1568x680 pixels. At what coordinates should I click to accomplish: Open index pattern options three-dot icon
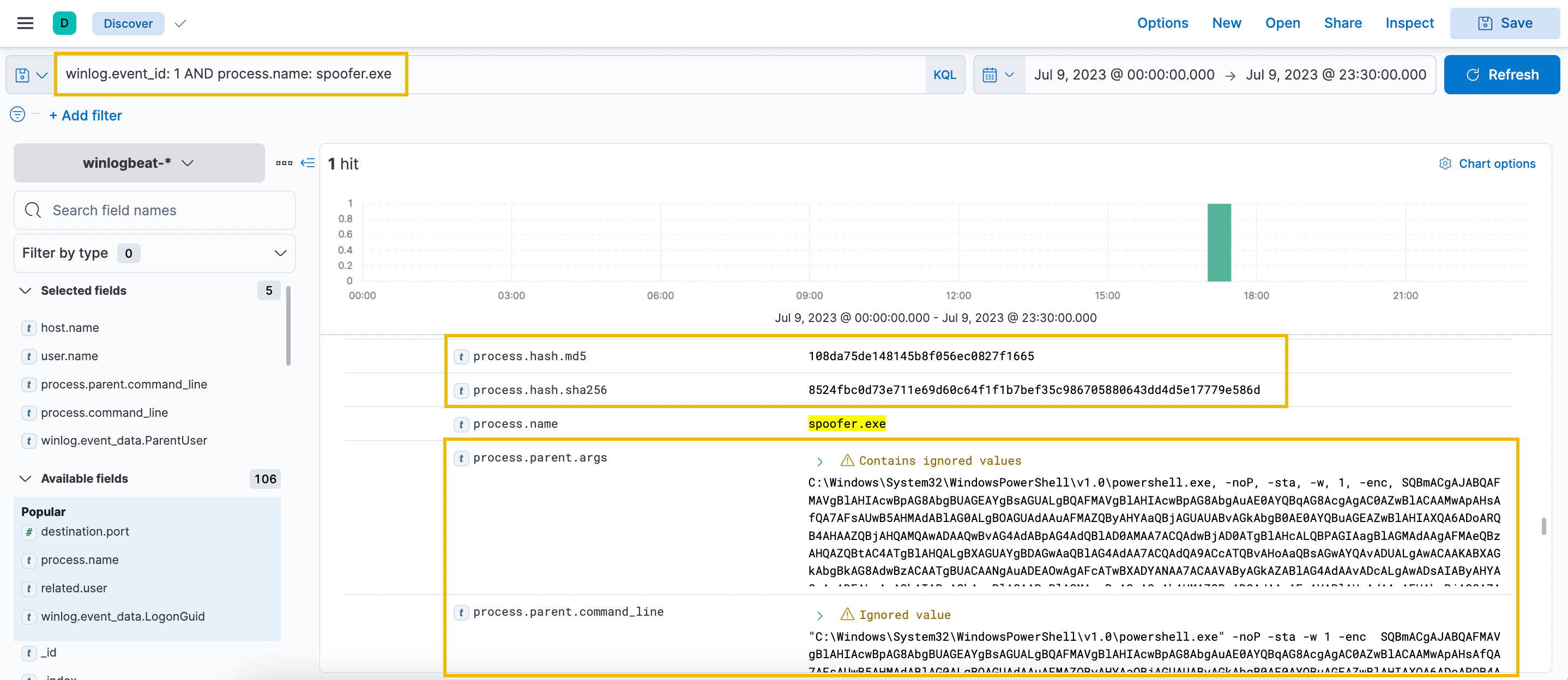(x=284, y=162)
